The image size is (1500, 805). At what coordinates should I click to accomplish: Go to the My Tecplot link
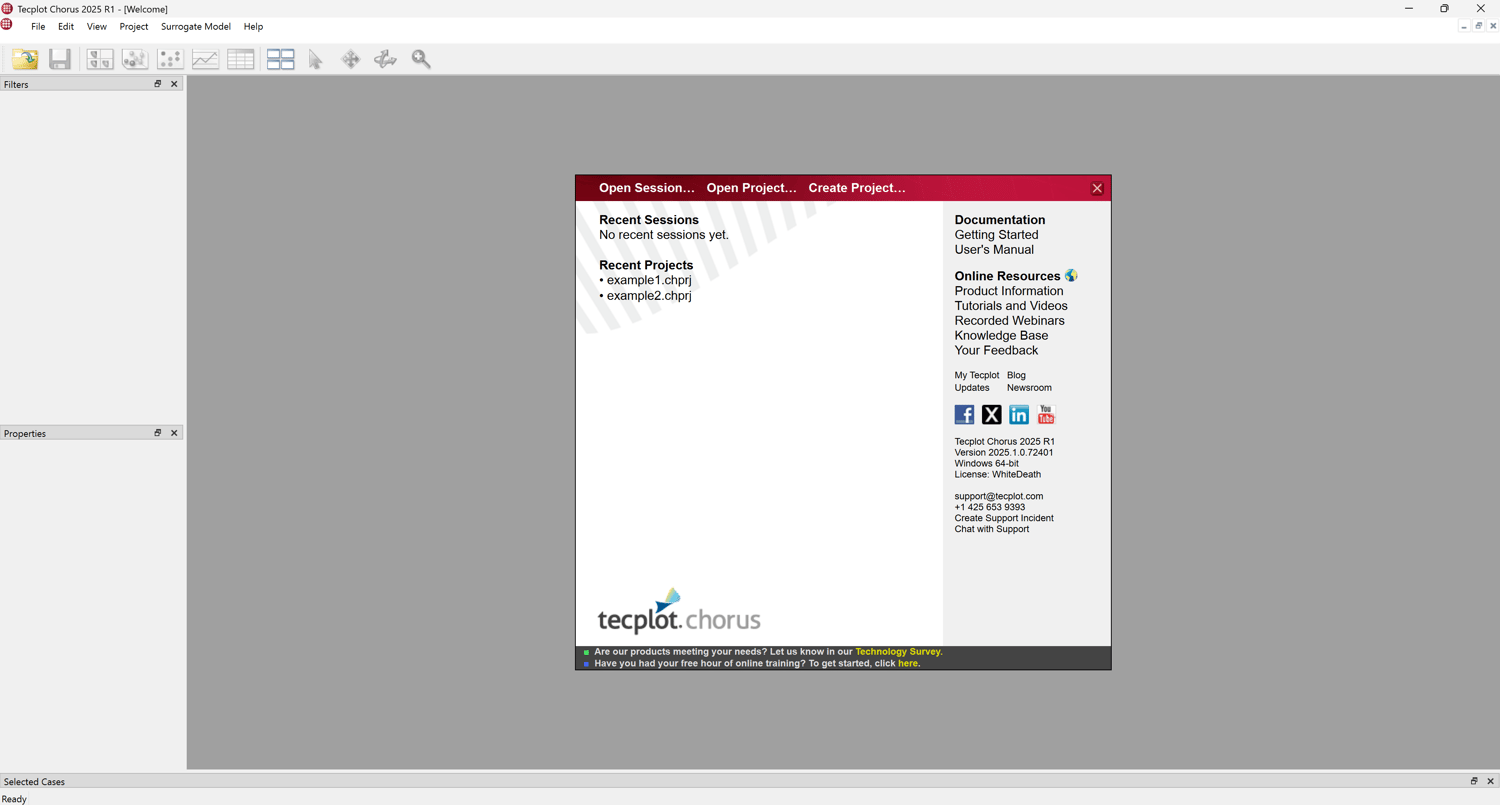pos(977,376)
